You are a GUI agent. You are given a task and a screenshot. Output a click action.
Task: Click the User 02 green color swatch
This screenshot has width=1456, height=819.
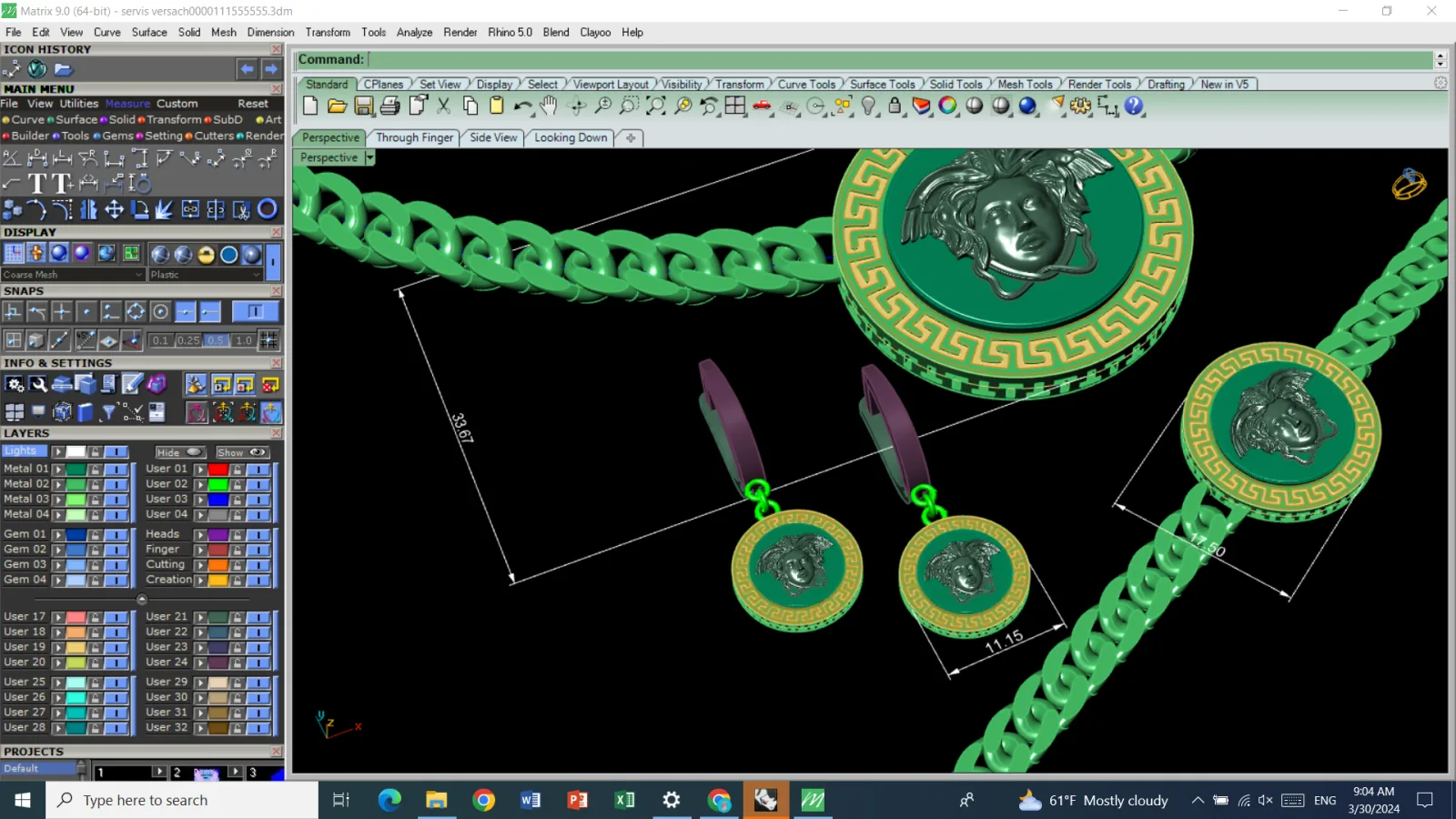(x=218, y=485)
